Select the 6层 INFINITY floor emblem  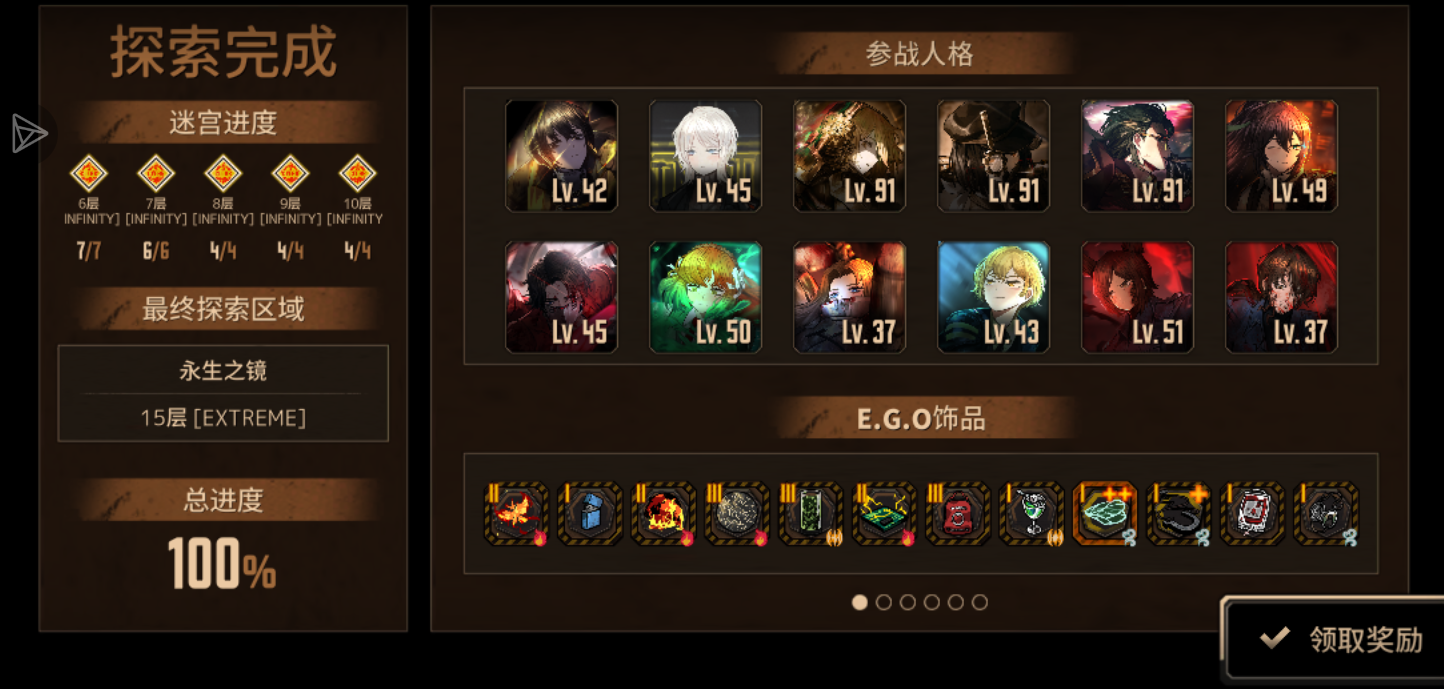(89, 174)
